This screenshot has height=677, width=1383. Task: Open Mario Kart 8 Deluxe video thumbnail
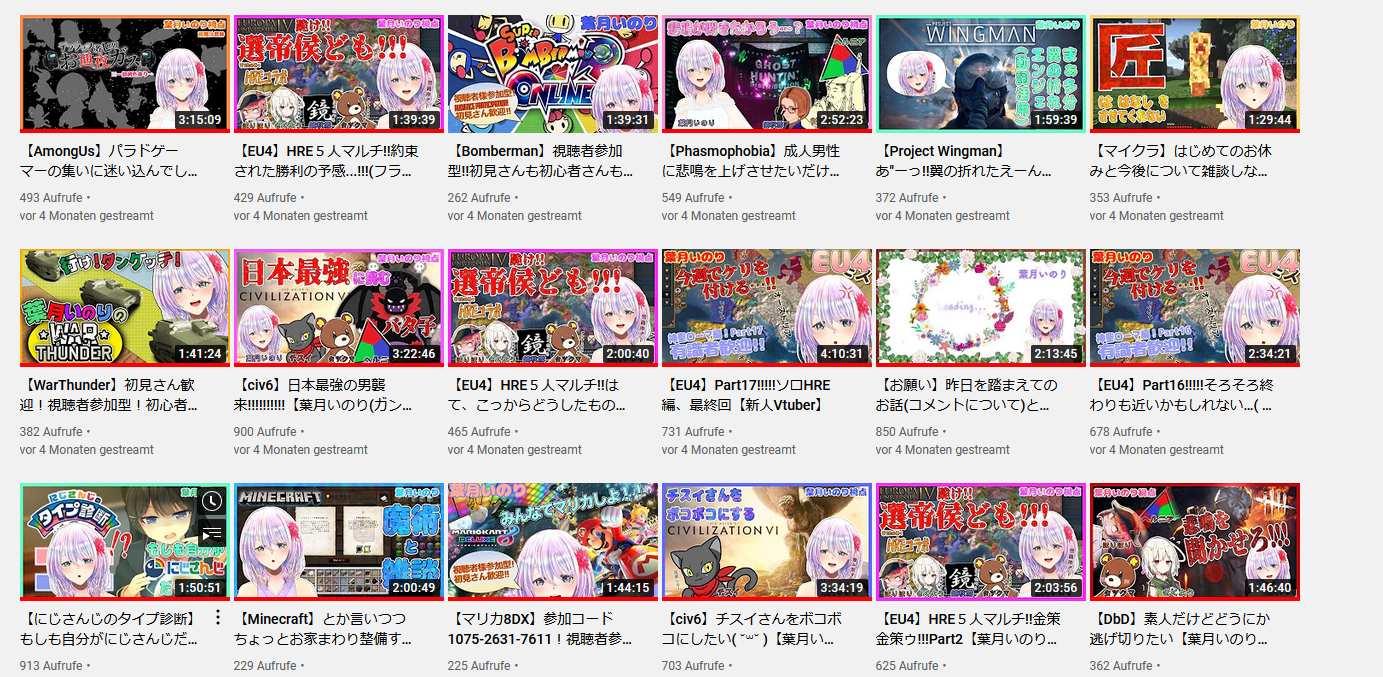(x=553, y=542)
